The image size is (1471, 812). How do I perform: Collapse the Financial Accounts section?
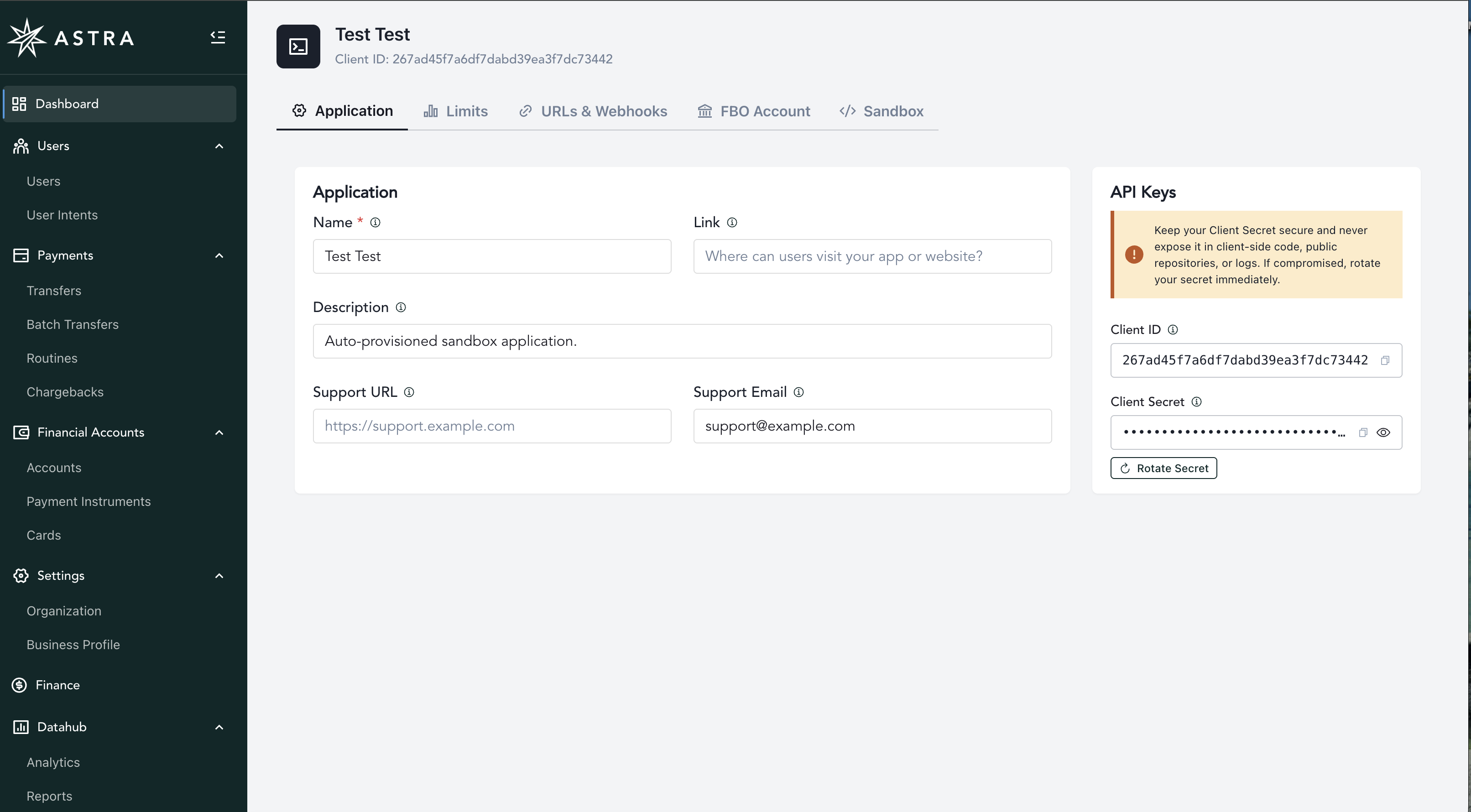219,433
